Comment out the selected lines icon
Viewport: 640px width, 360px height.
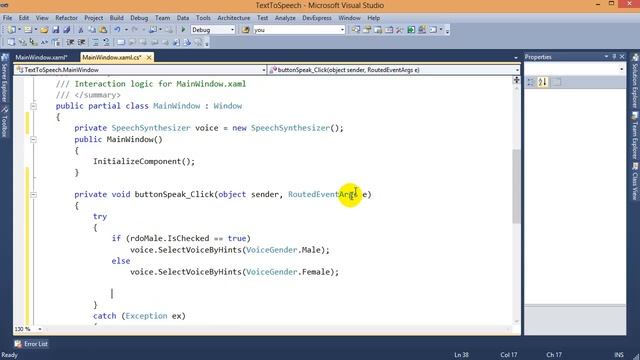point(95,42)
